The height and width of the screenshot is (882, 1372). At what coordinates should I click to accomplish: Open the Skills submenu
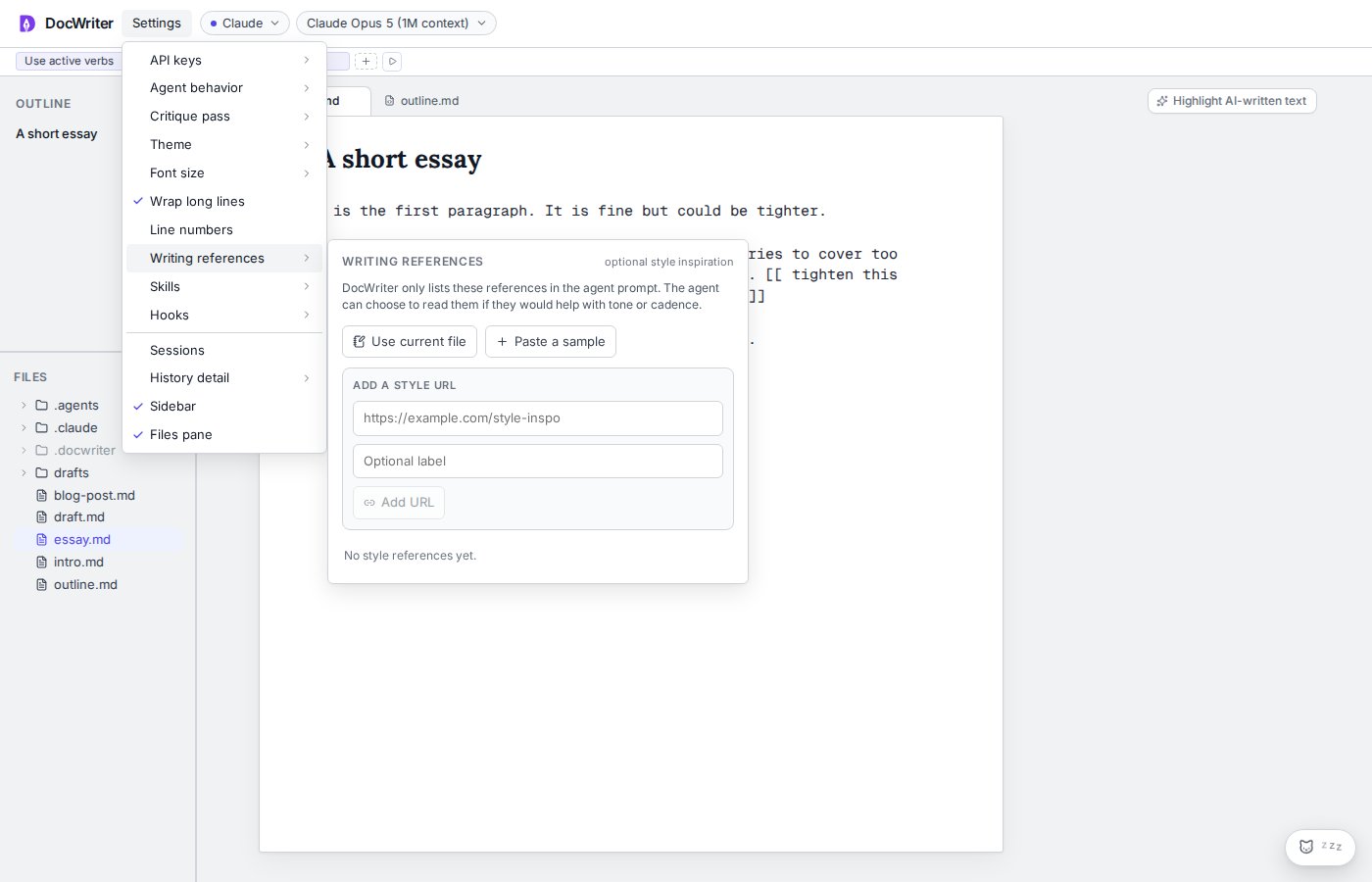tap(224, 287)
